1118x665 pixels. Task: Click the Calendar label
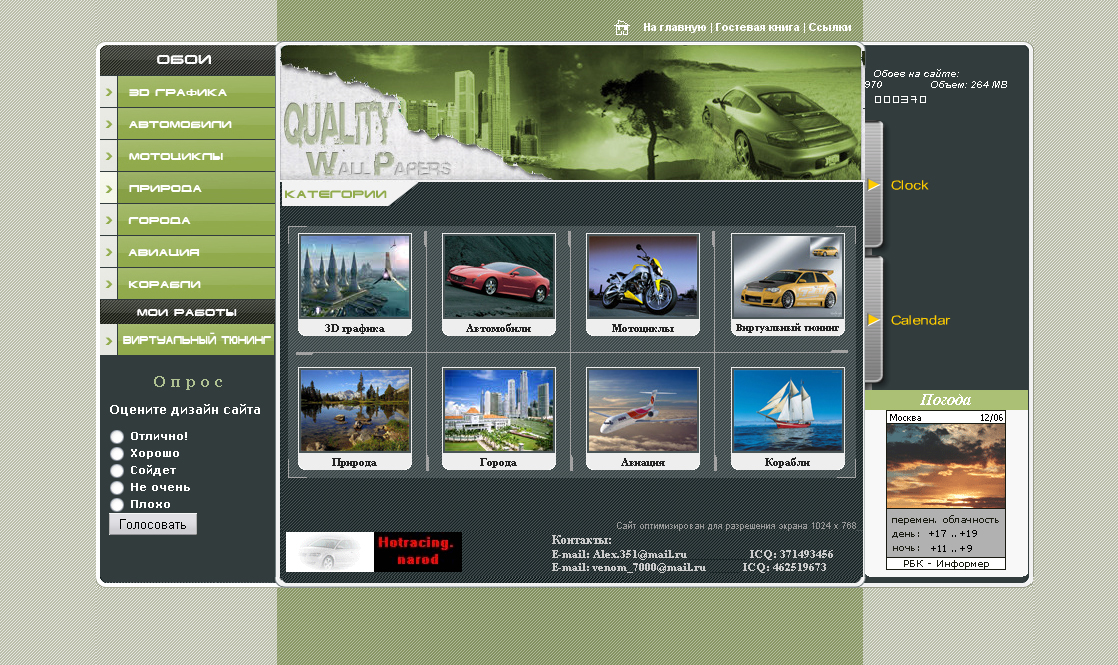[920, 320]
